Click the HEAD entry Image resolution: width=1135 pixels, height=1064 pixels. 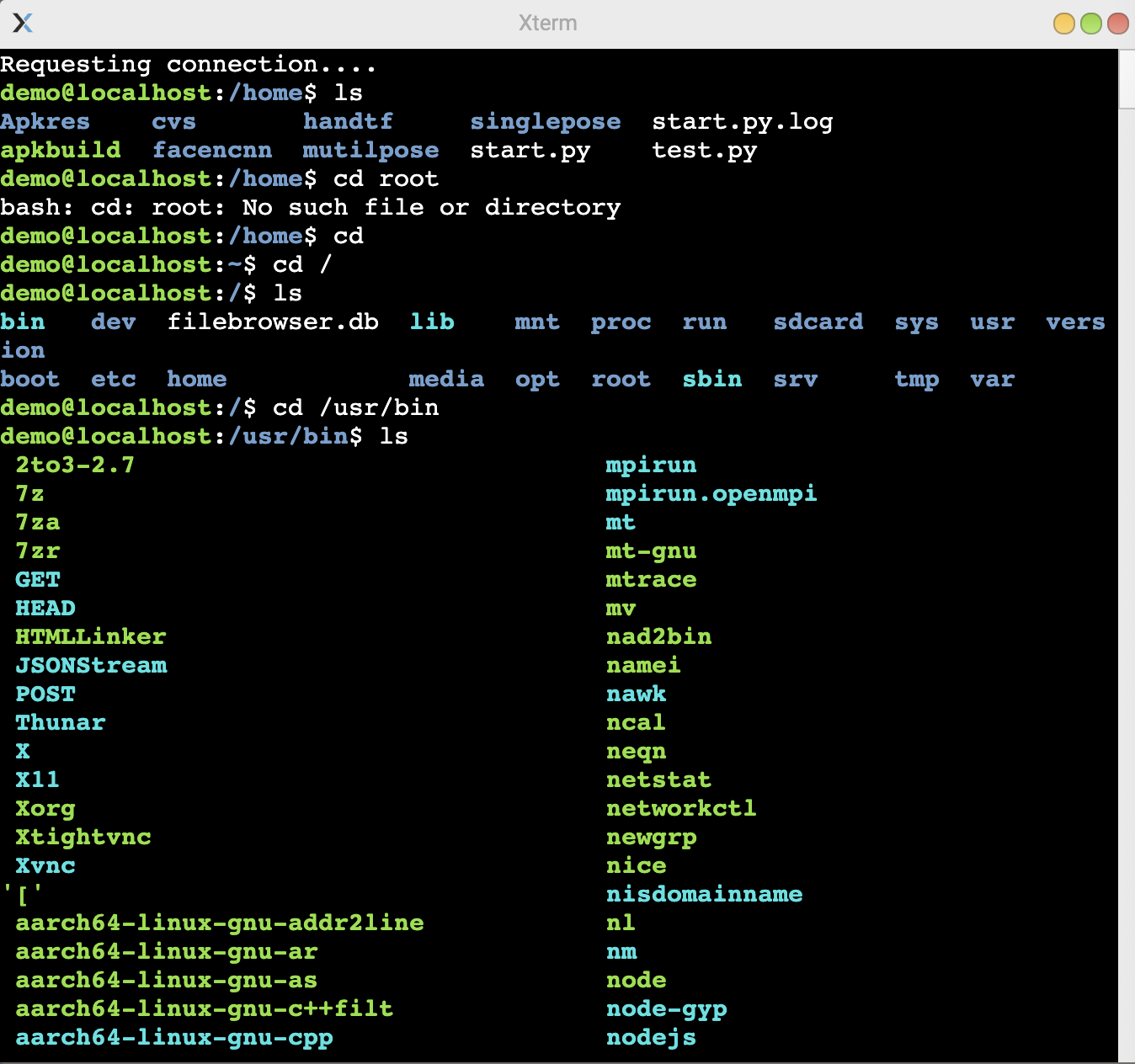[x=45, y=608]
